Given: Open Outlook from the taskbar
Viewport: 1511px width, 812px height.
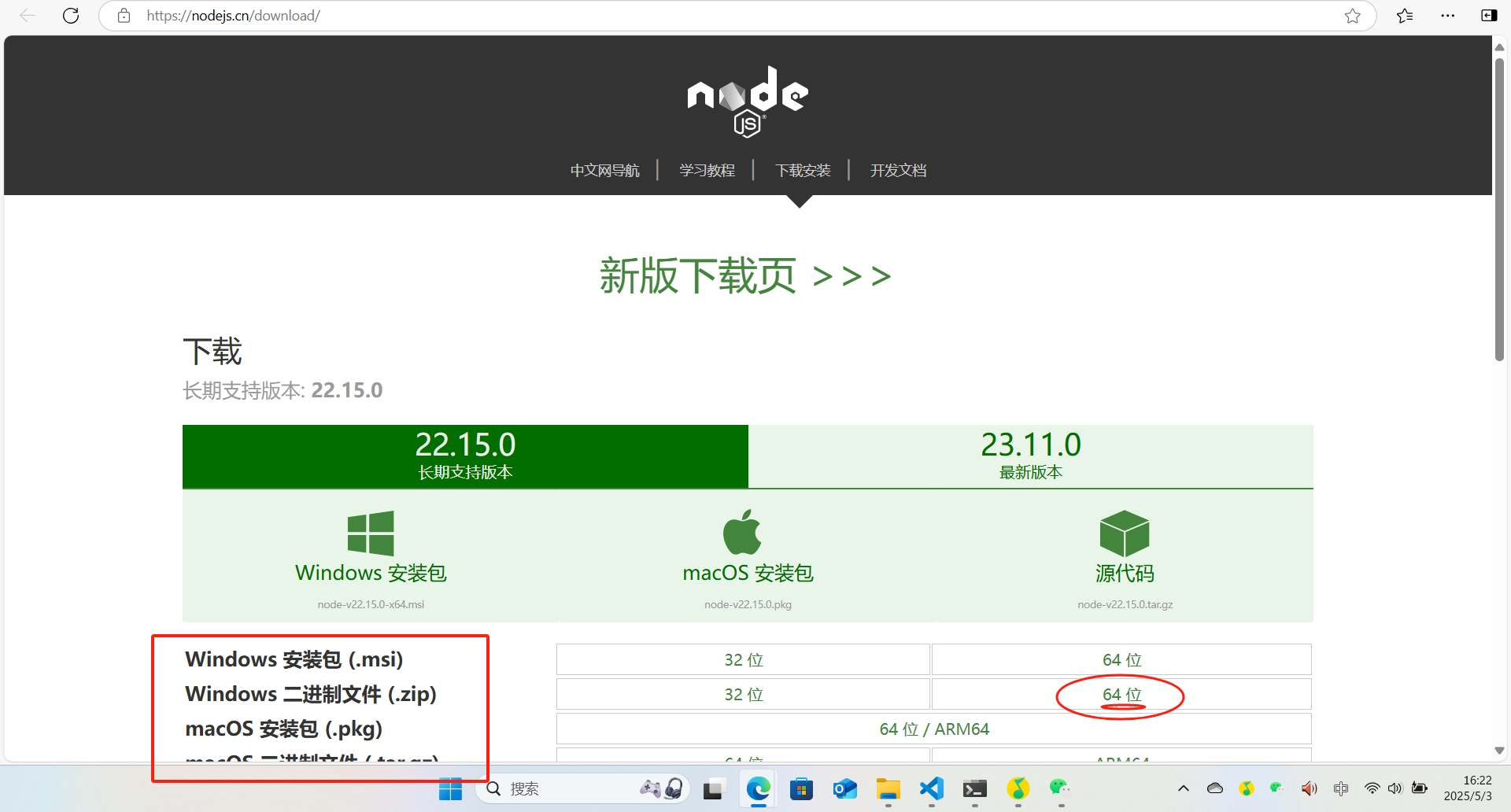Looking at the screenshot, I should (845, 788).
